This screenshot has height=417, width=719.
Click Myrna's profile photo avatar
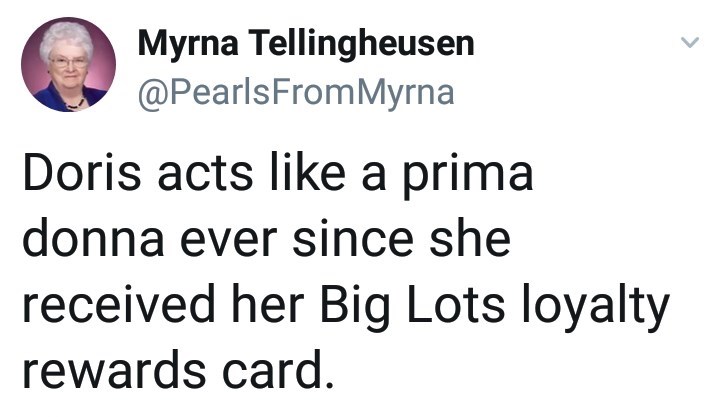click(69, 65)
